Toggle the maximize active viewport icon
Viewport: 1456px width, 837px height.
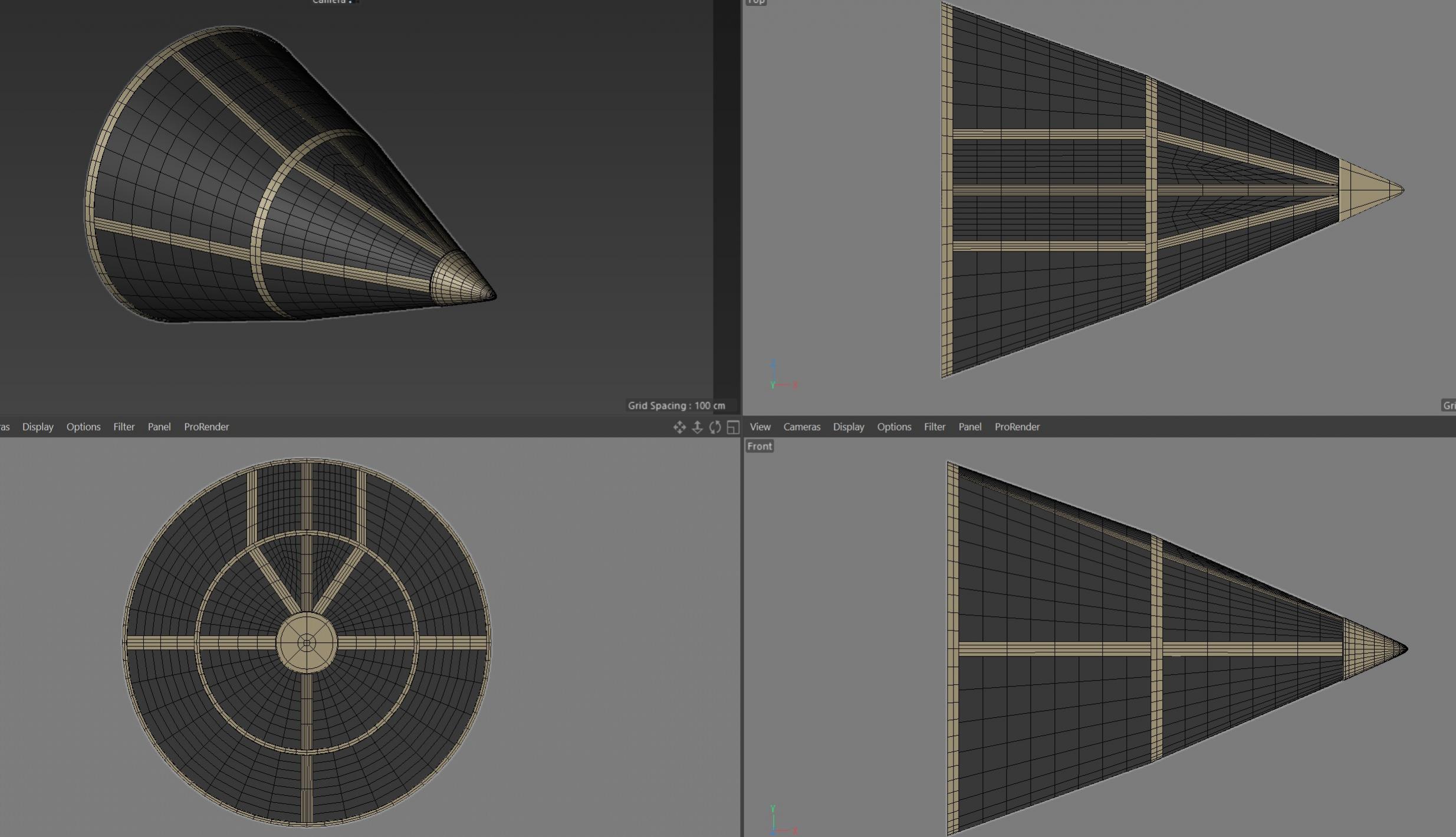(733, 428)
